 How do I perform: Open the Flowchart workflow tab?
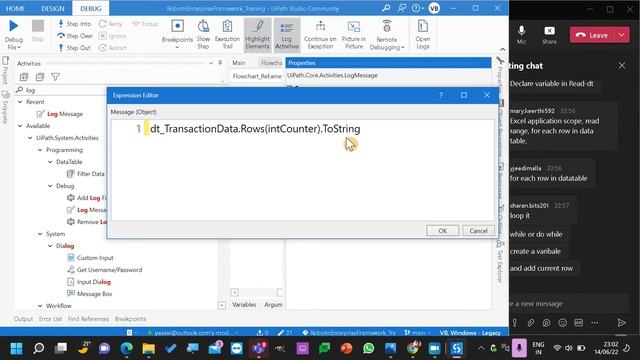point(271,63)
